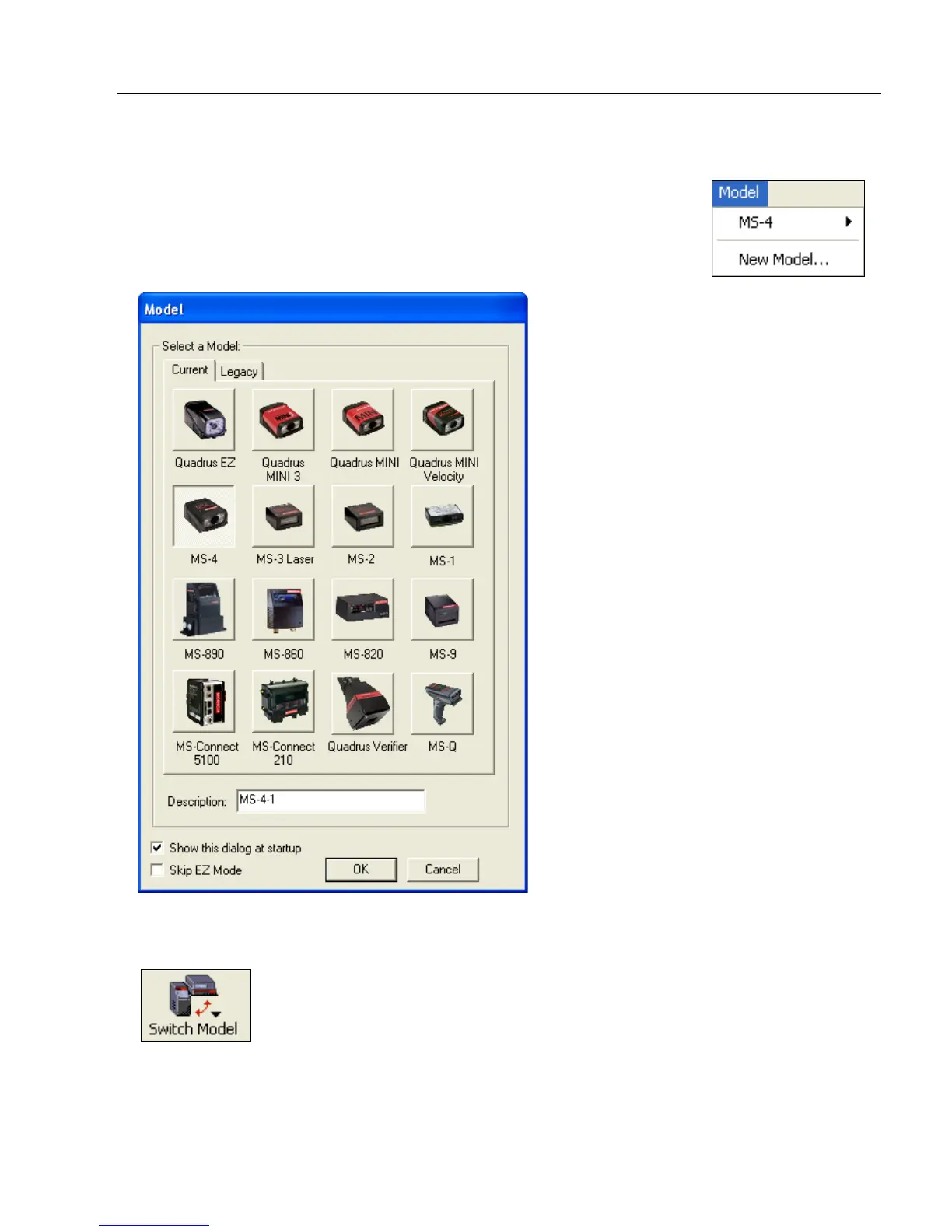Select the MS-Connect 5100 icon

click(x=204, y=702)
